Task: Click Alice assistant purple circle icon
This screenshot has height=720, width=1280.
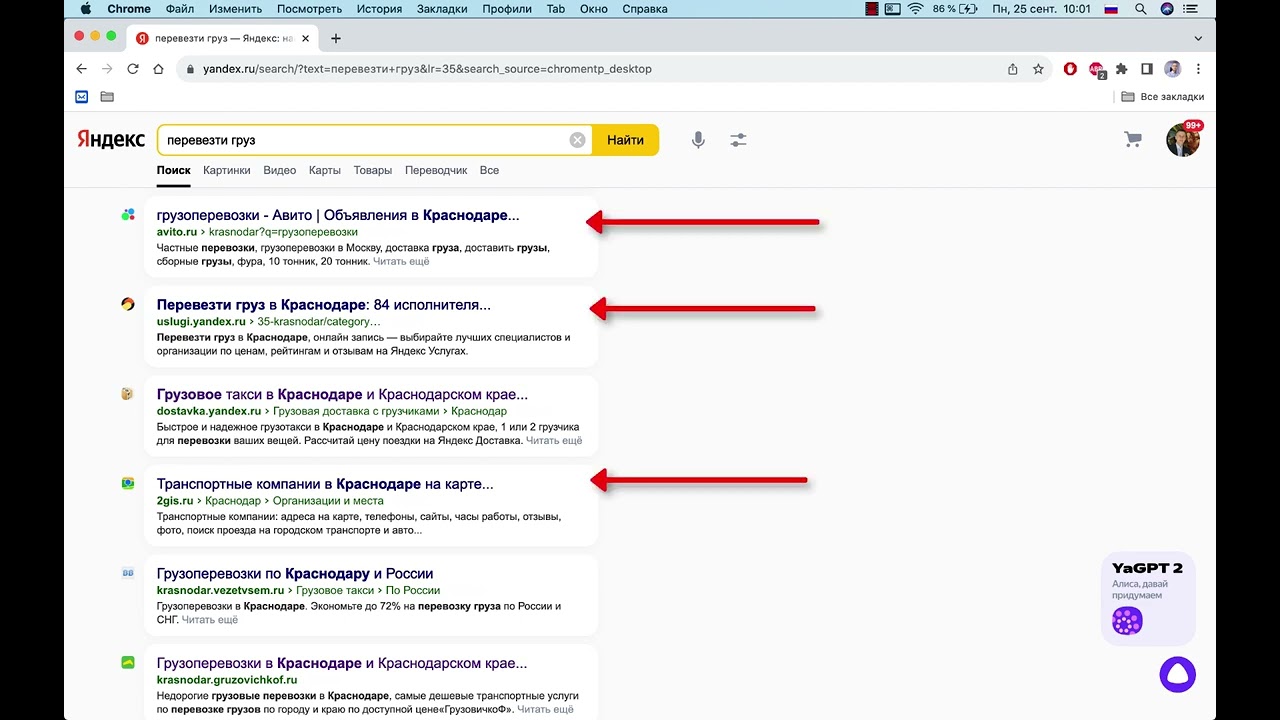Action: pos(1178,674)
